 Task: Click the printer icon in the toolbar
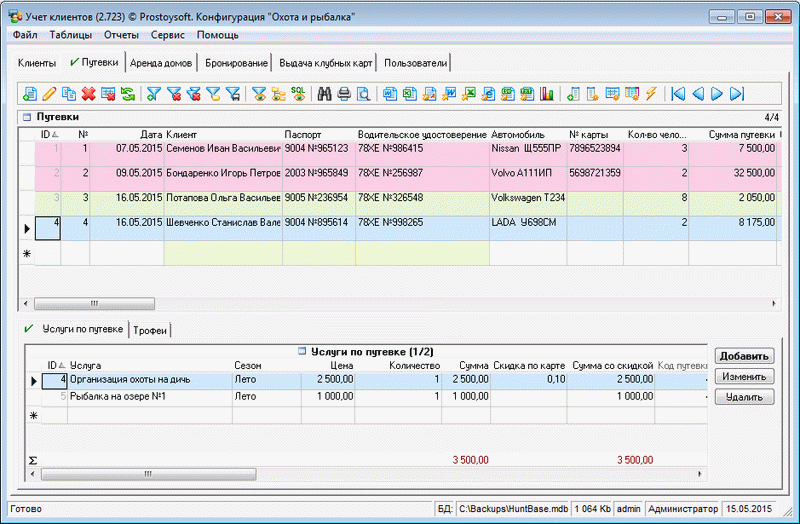tap(344, 94)
